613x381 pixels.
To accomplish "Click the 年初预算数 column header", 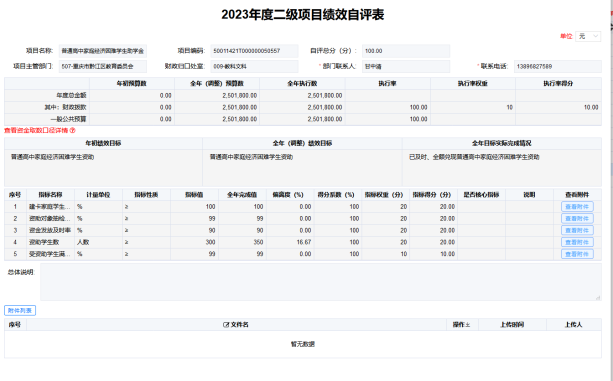I will (132, 84).
